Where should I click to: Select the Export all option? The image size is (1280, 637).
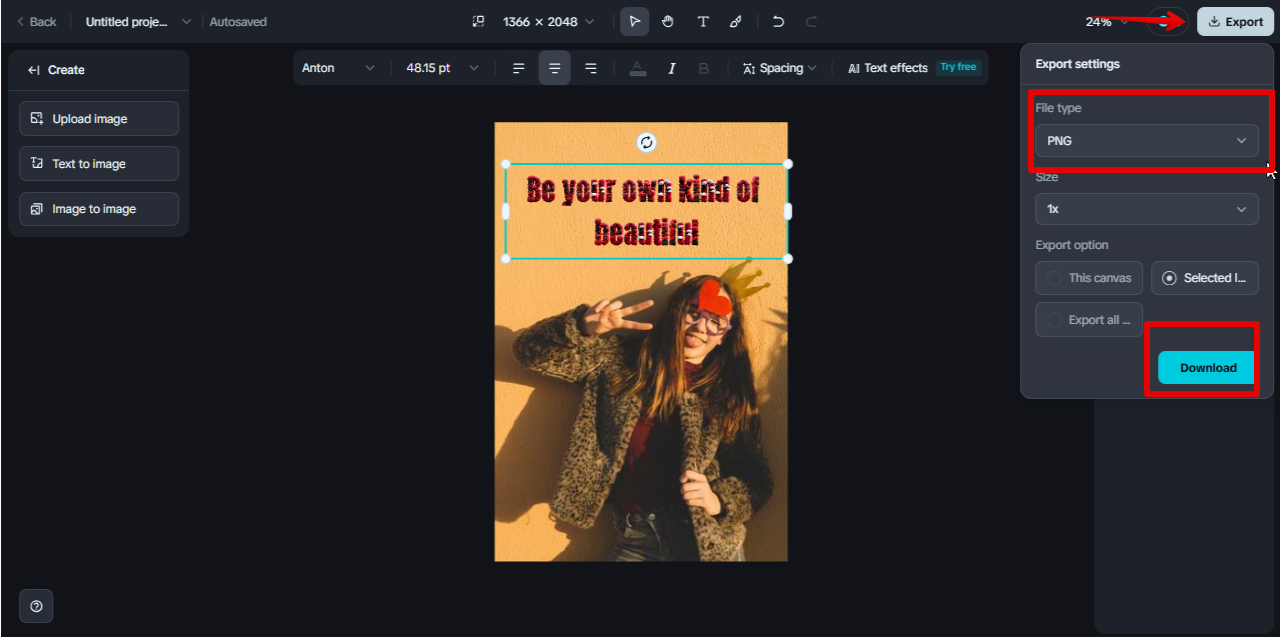click(x=1089, y=320)
